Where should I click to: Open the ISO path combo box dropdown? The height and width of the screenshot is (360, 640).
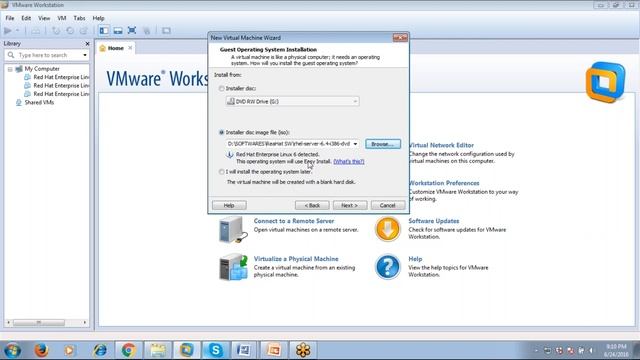pyautogui.click(x=355, y=144)
